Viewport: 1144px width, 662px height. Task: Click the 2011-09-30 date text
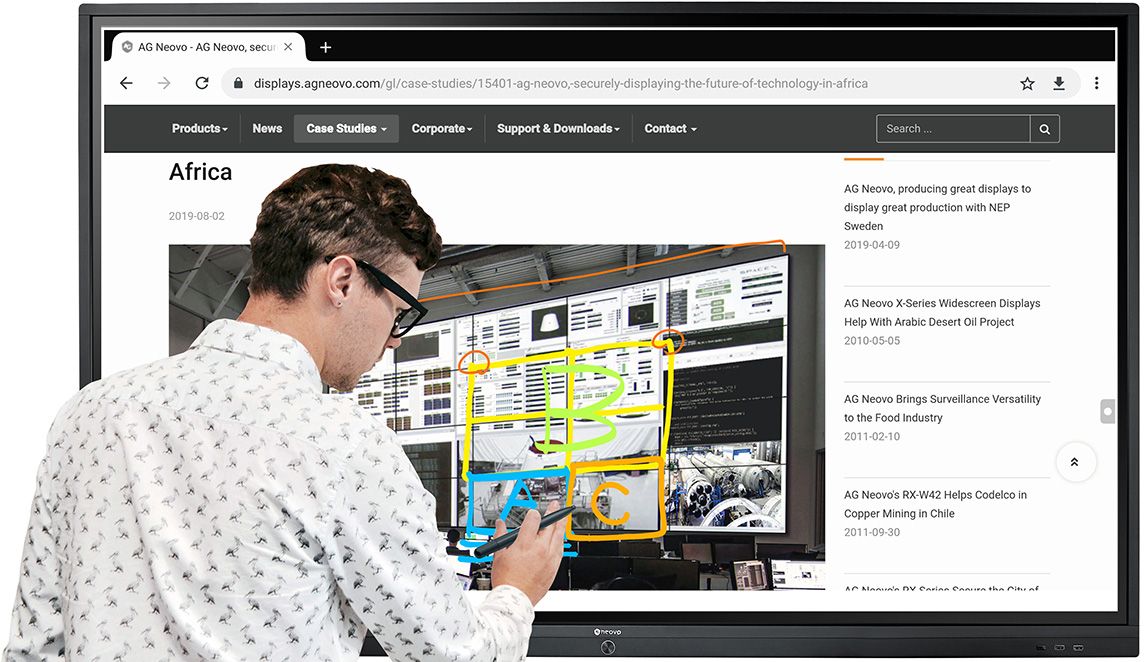pos(872,531)
